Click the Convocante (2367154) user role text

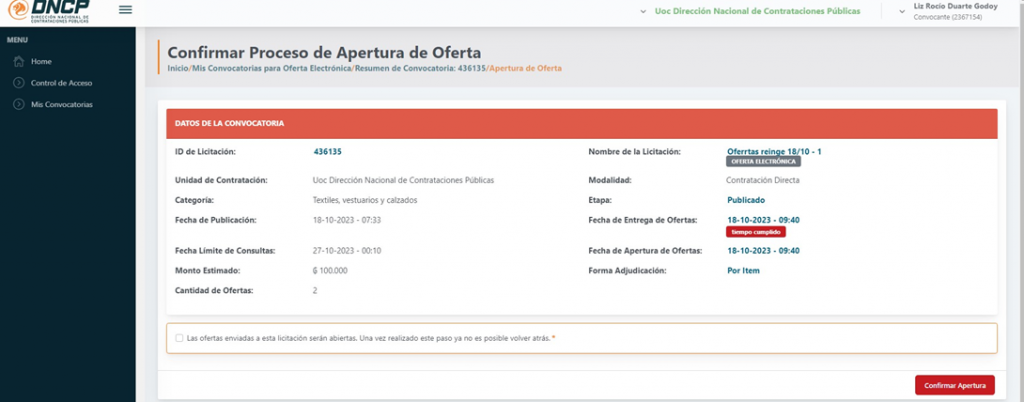(948, 17)
